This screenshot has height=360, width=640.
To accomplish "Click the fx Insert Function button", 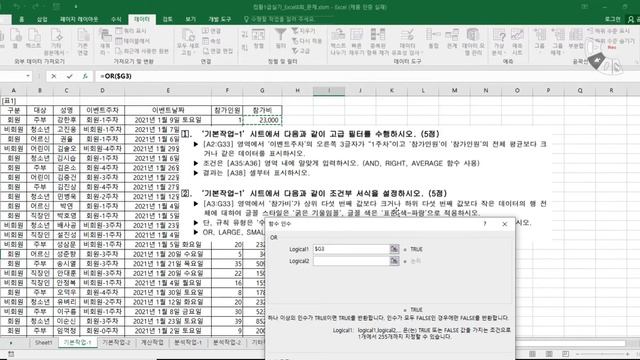I will click(85, 76).
